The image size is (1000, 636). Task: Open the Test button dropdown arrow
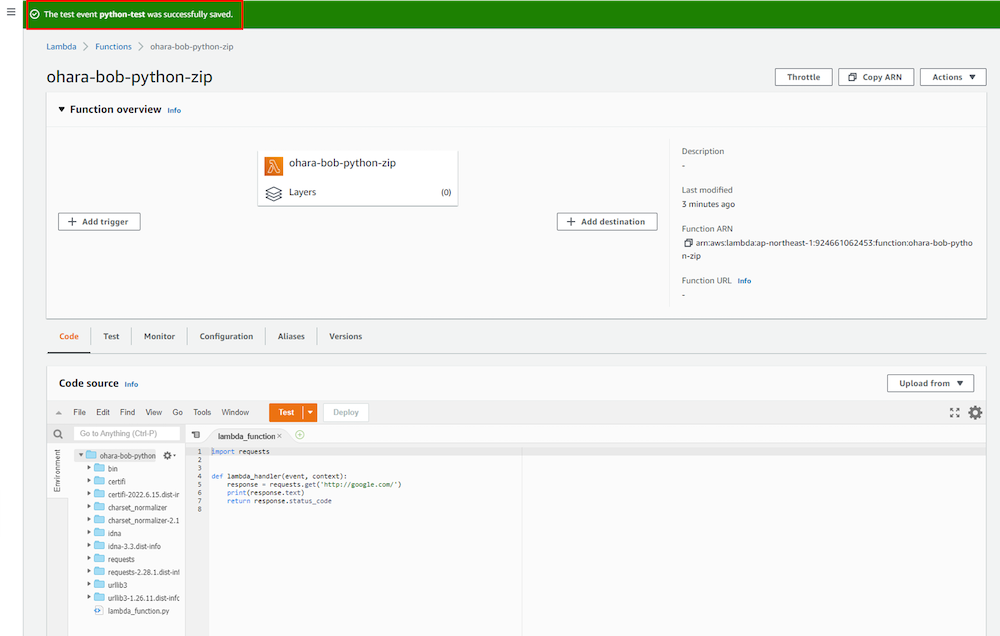(x=311, y=412)
